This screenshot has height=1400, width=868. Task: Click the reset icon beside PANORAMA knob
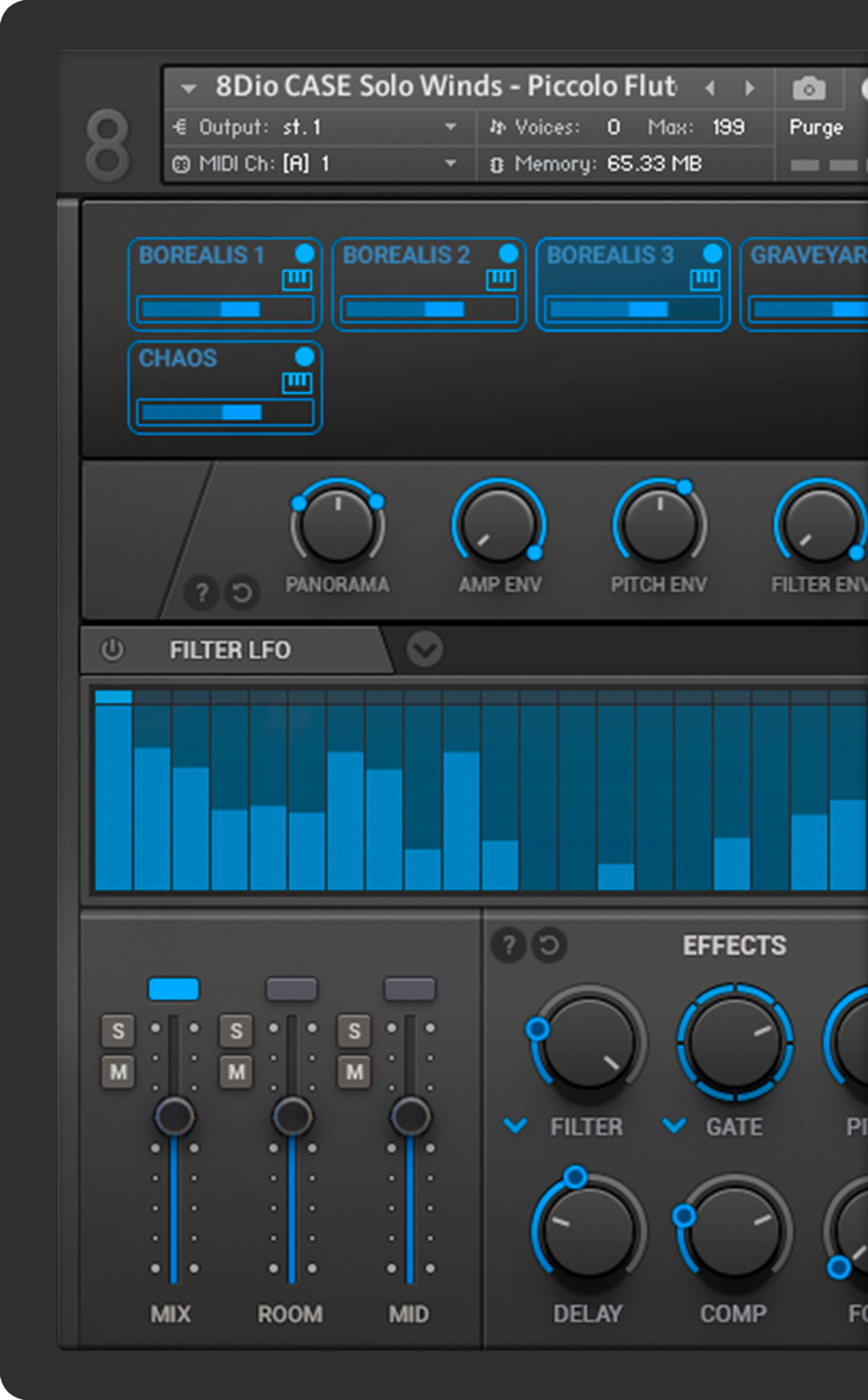click(242, 593)
